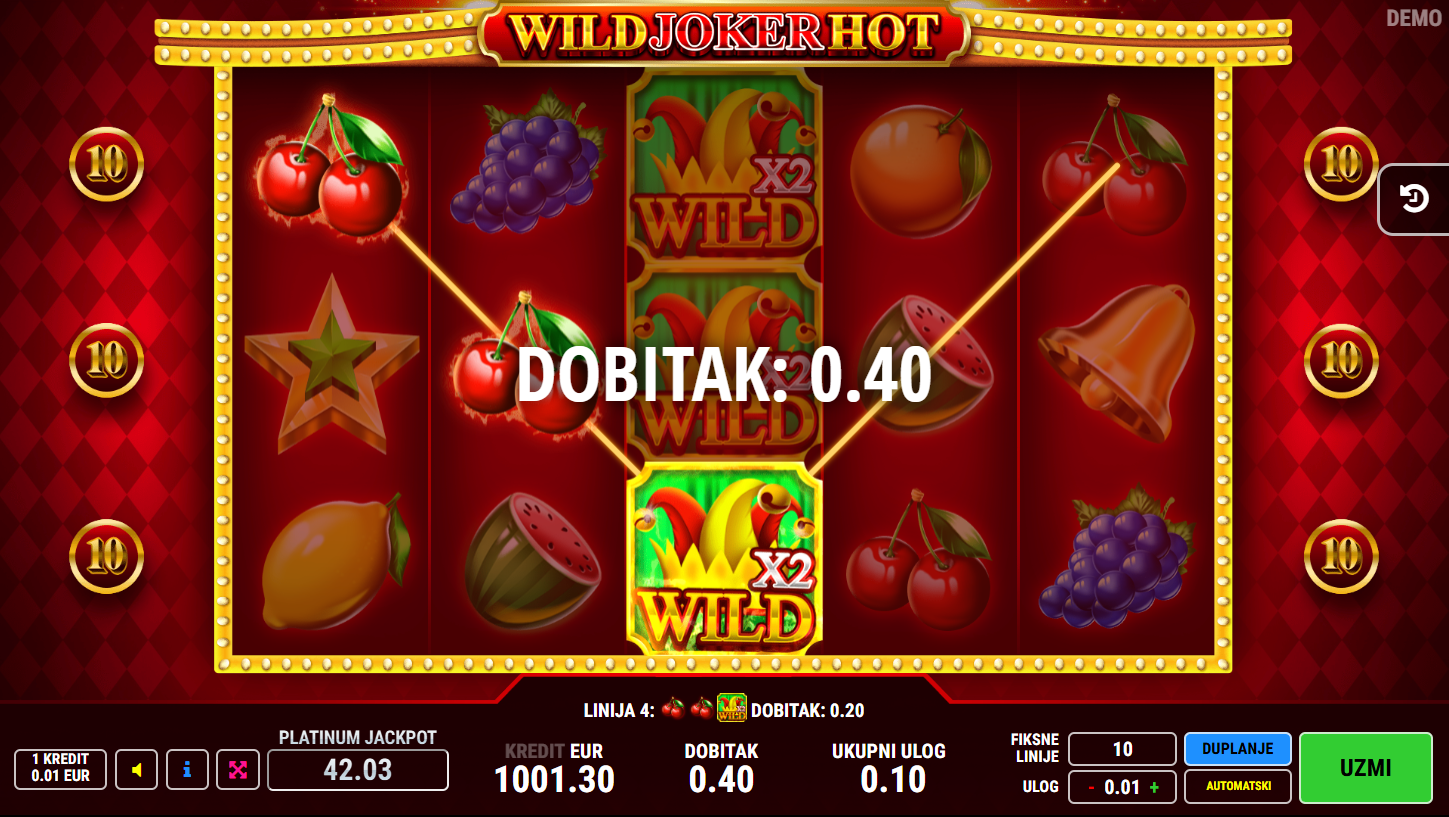This screenshot has width=1449, height=817.
Task: Mute the game sound with speaker icon
Action: 137,770
